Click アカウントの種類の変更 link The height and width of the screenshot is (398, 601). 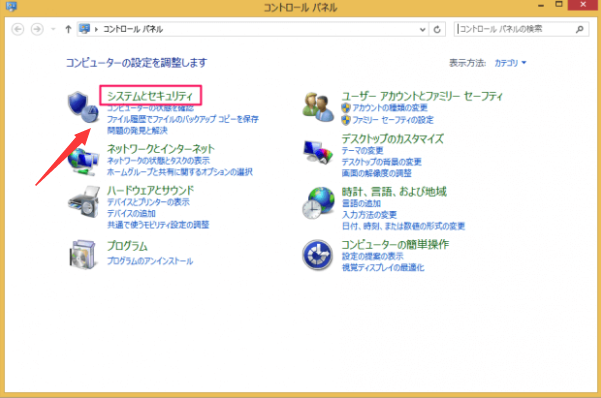click(x=390, y=108)
